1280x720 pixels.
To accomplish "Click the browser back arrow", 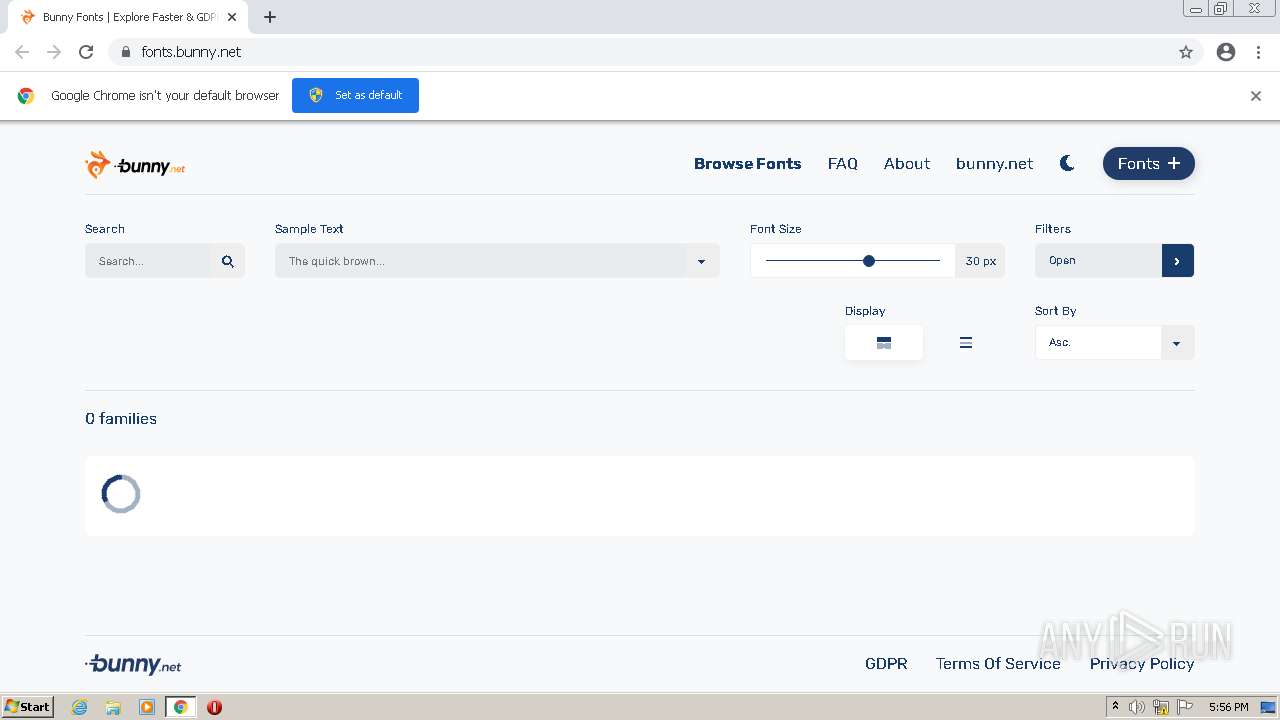I will click(22, 52).
